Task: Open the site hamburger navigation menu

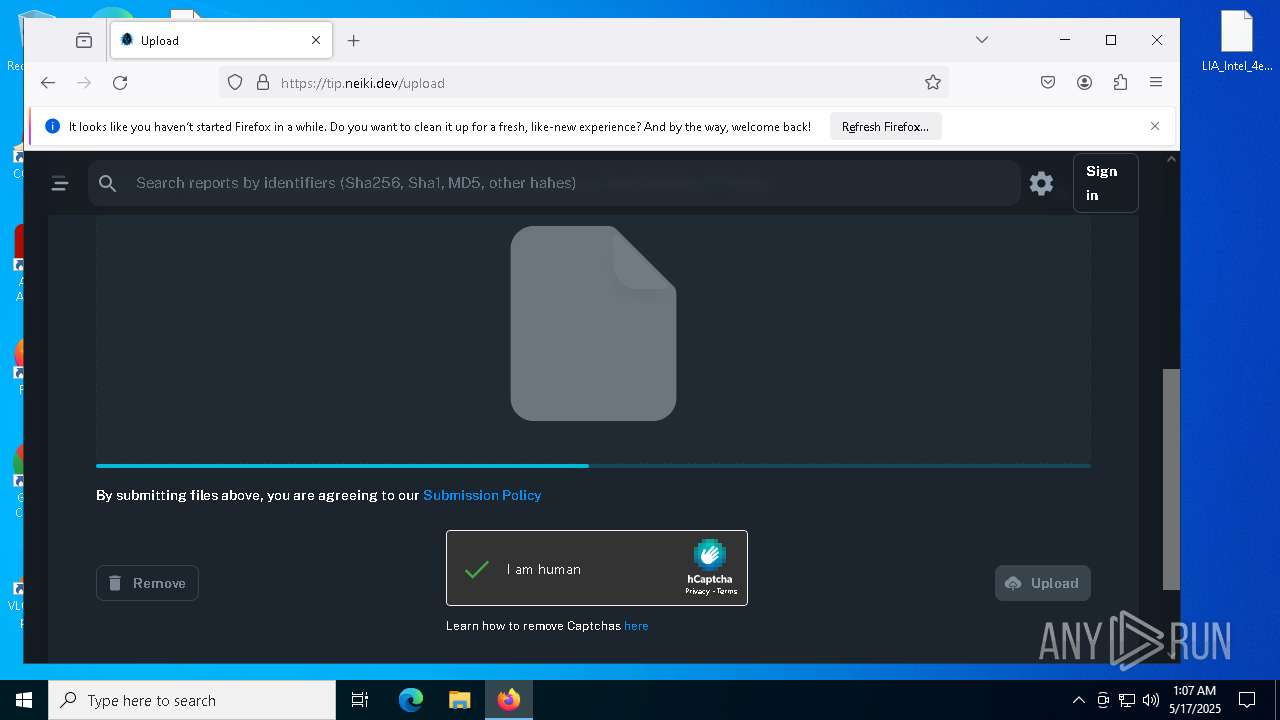Action: pyautogui.click(x=60, y=183)
